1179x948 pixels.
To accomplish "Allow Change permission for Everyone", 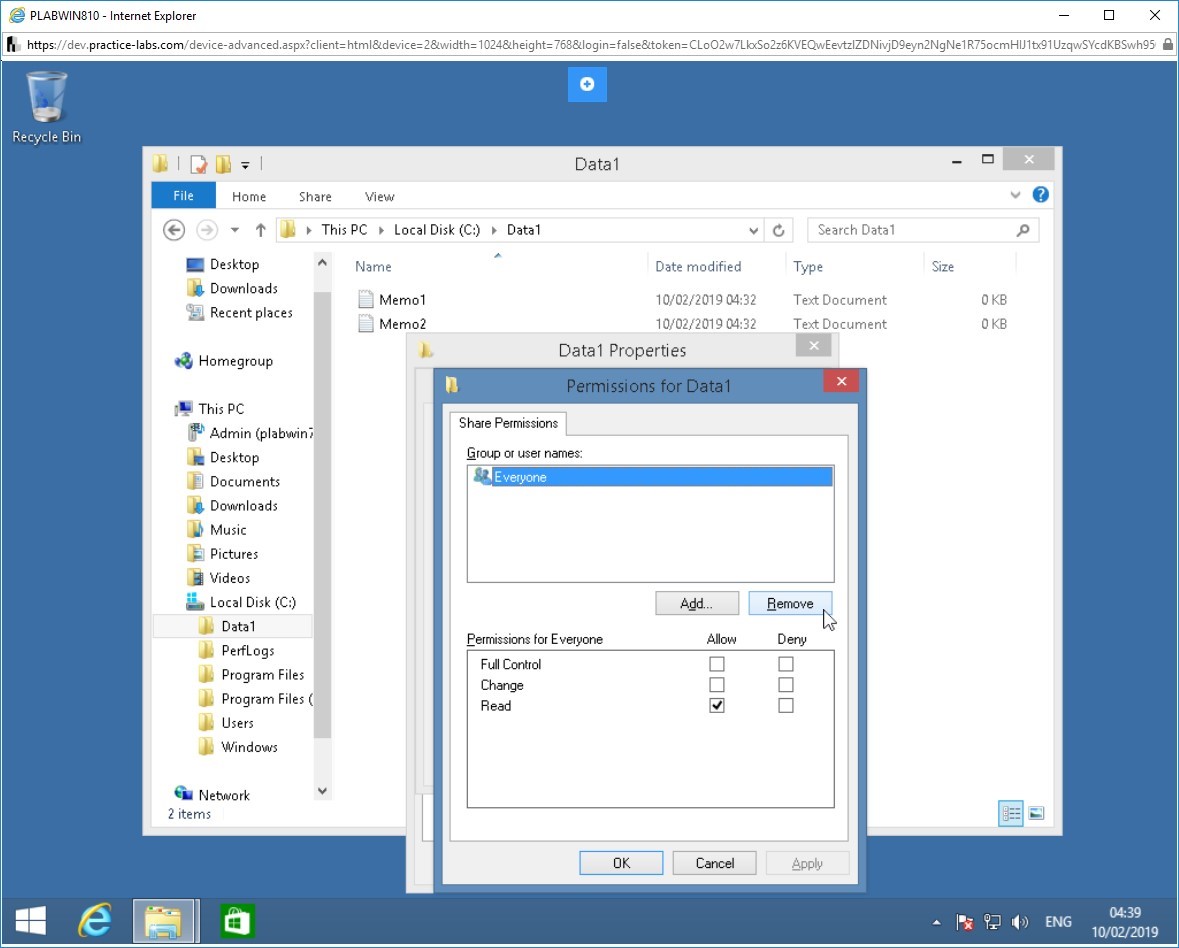I will [x=717, y=685].
